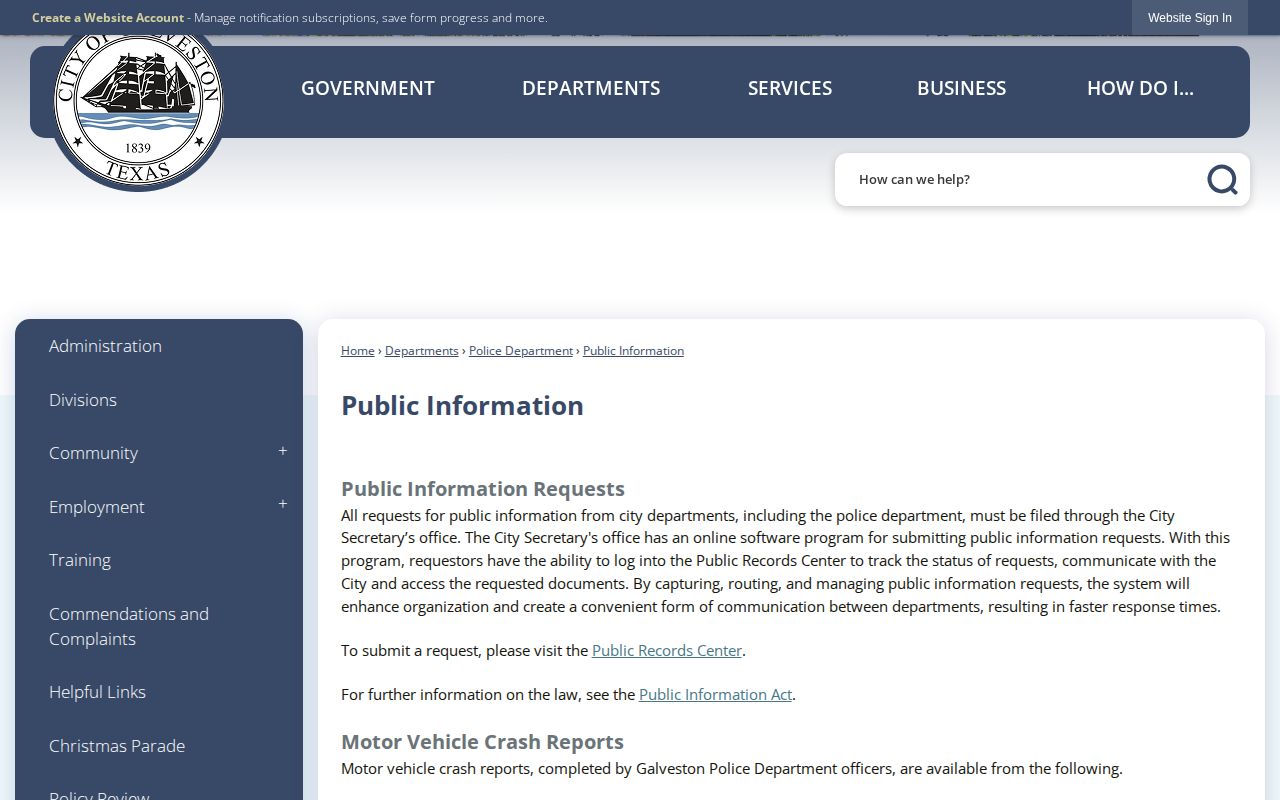The height and width of the screenshot is (800, 1280).
Task: Select Employment in the sidebar
Action: tap(96, 507)
